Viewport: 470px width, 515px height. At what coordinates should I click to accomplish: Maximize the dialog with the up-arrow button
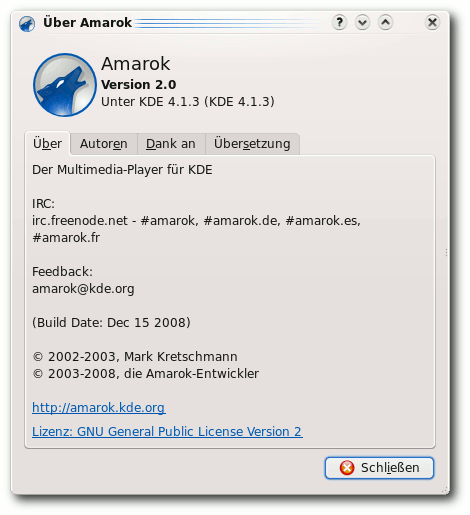[385, 23]
